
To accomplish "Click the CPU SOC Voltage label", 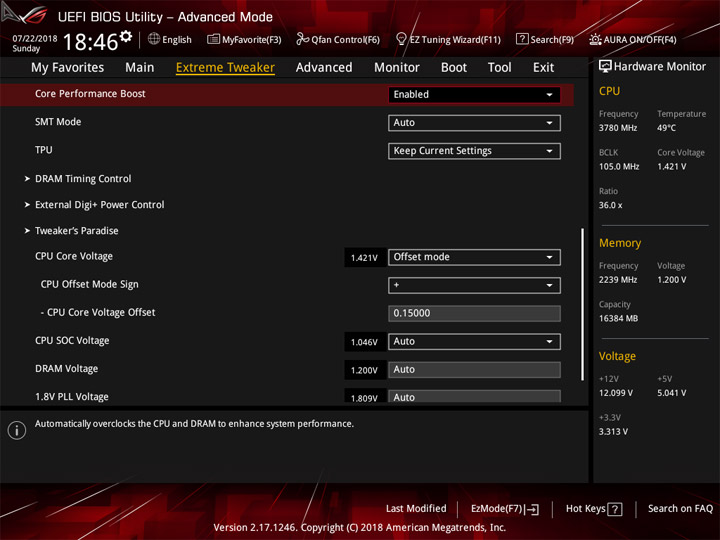I will tap(72, 341).
